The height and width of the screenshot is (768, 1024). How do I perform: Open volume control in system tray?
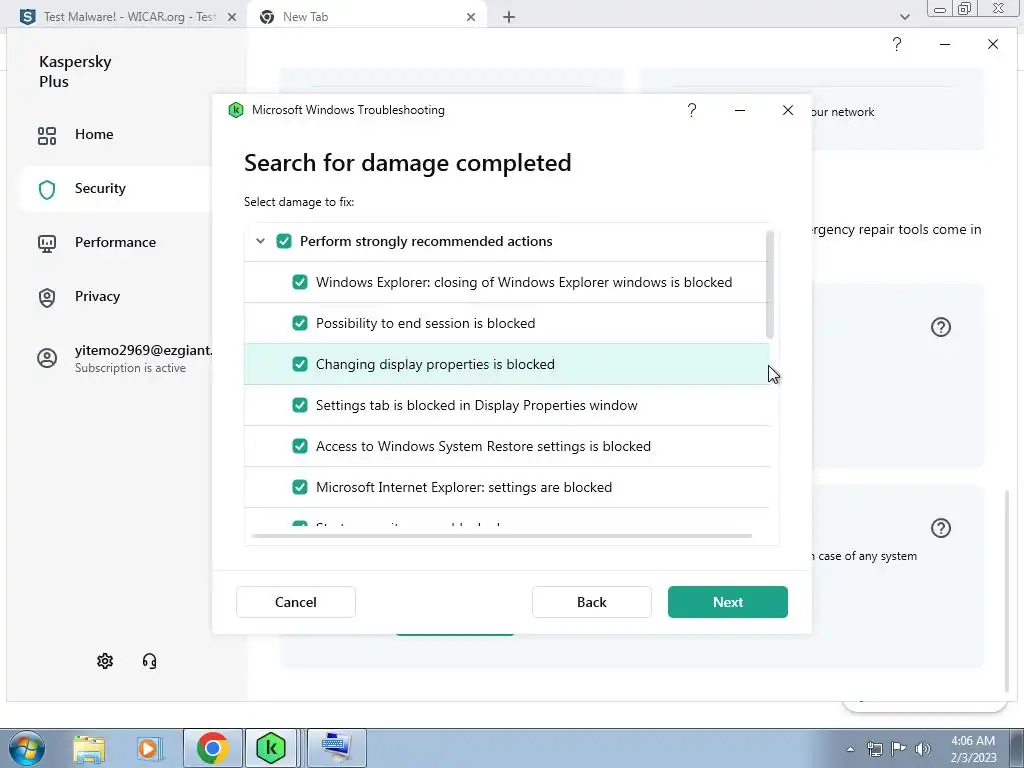tap(923, 749)
